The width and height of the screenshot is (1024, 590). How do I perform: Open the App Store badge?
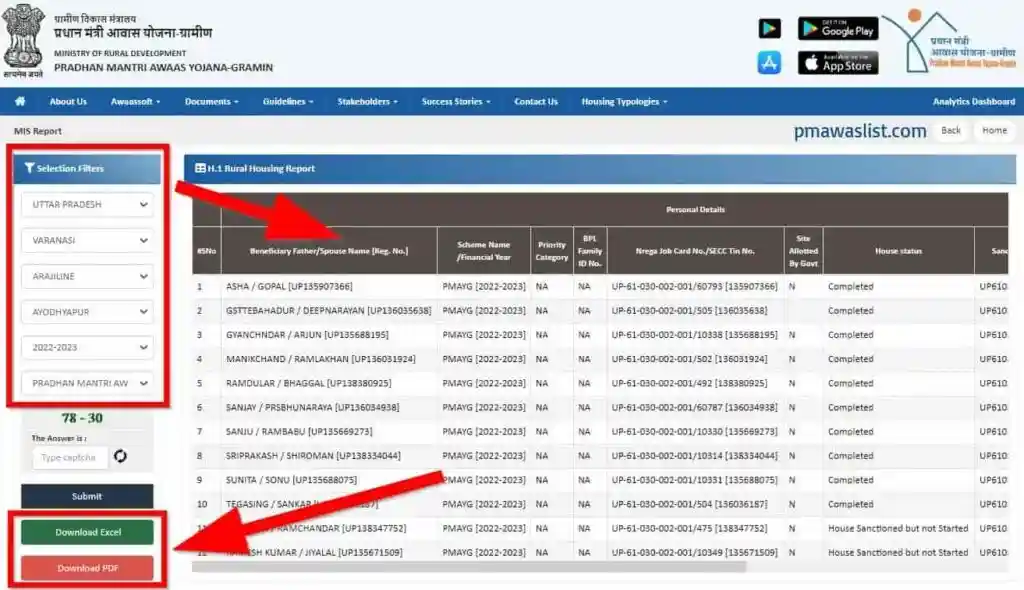click(837, 63)
